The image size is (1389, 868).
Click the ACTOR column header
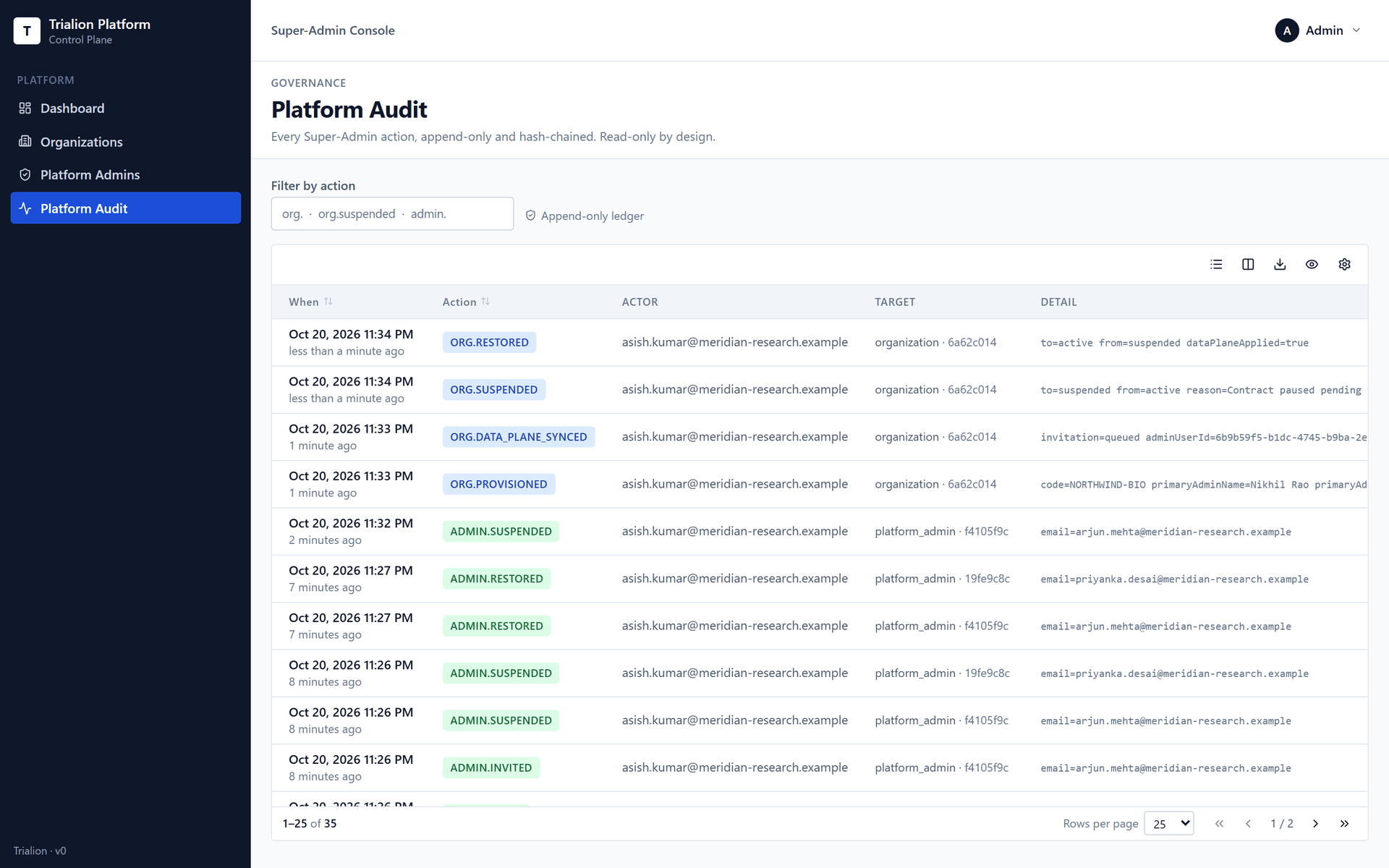(640, 302)
